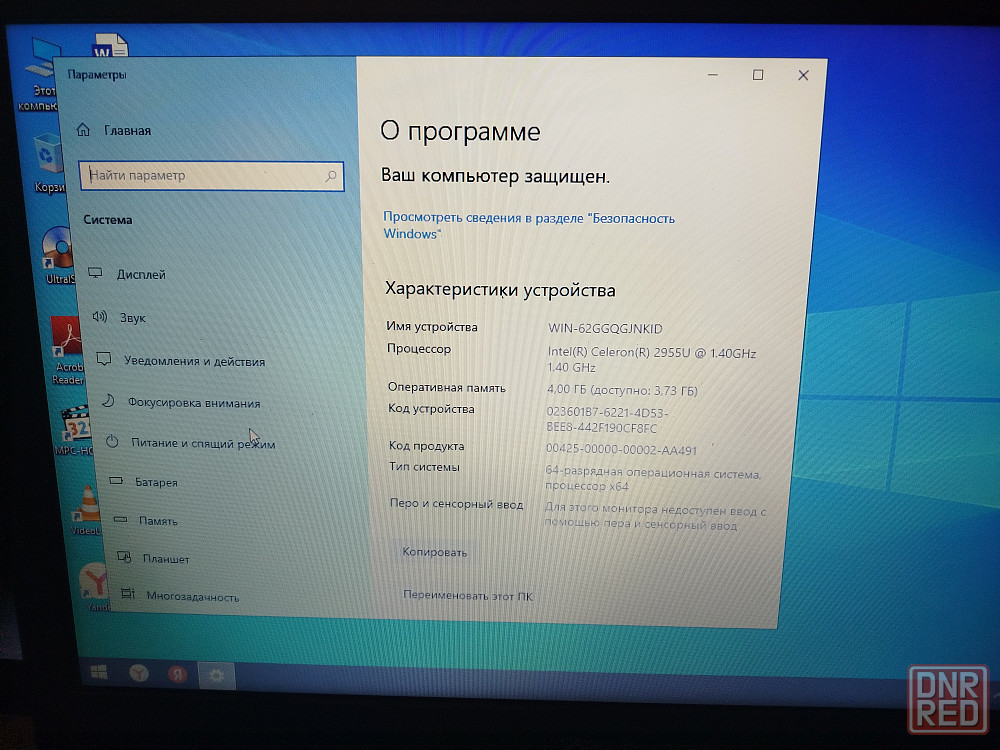Select the Intel Celeron 2955U processor text
The height and width of the screenshot is (750, 1000).
[651, 360]
